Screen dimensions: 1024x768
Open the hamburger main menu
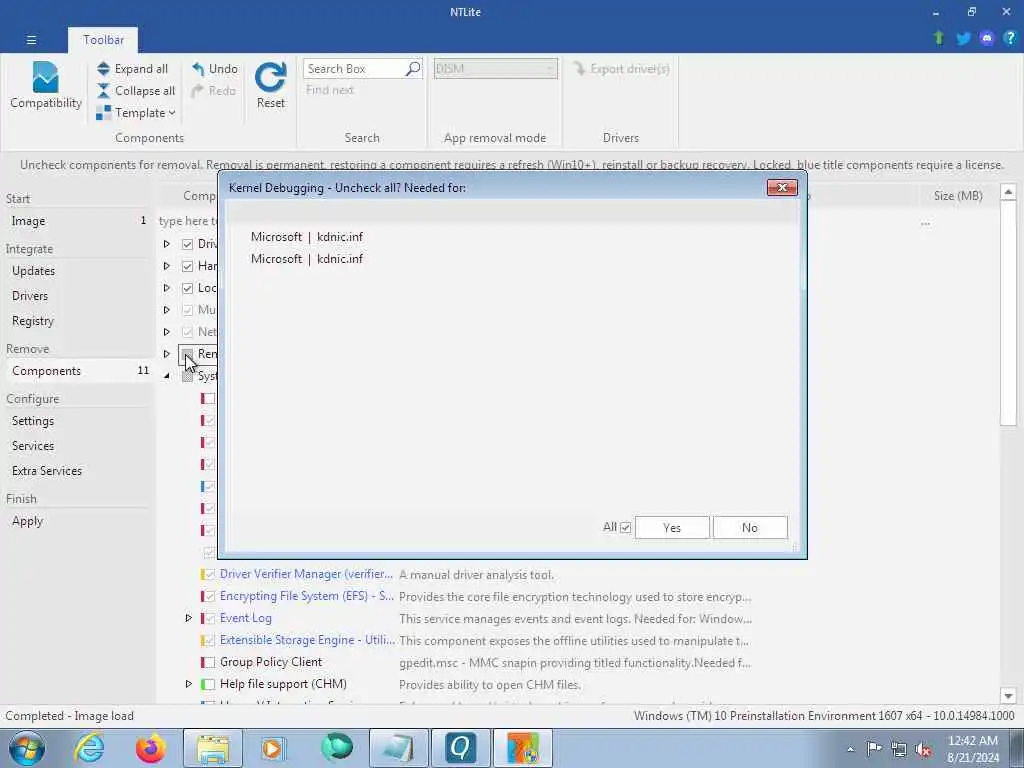coord(31,40)
